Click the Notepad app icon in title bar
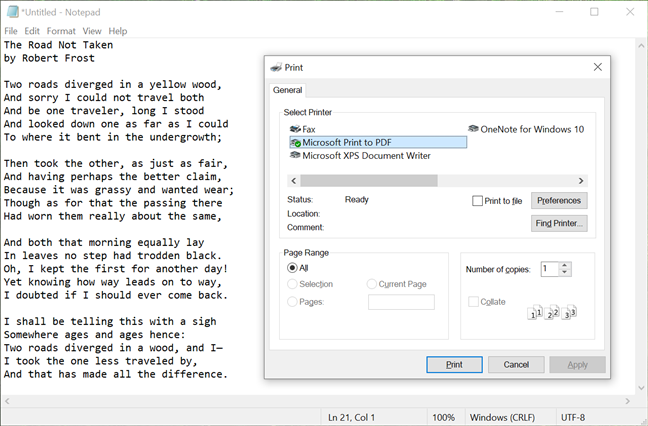The image size is (648, 426). point(12,12)
